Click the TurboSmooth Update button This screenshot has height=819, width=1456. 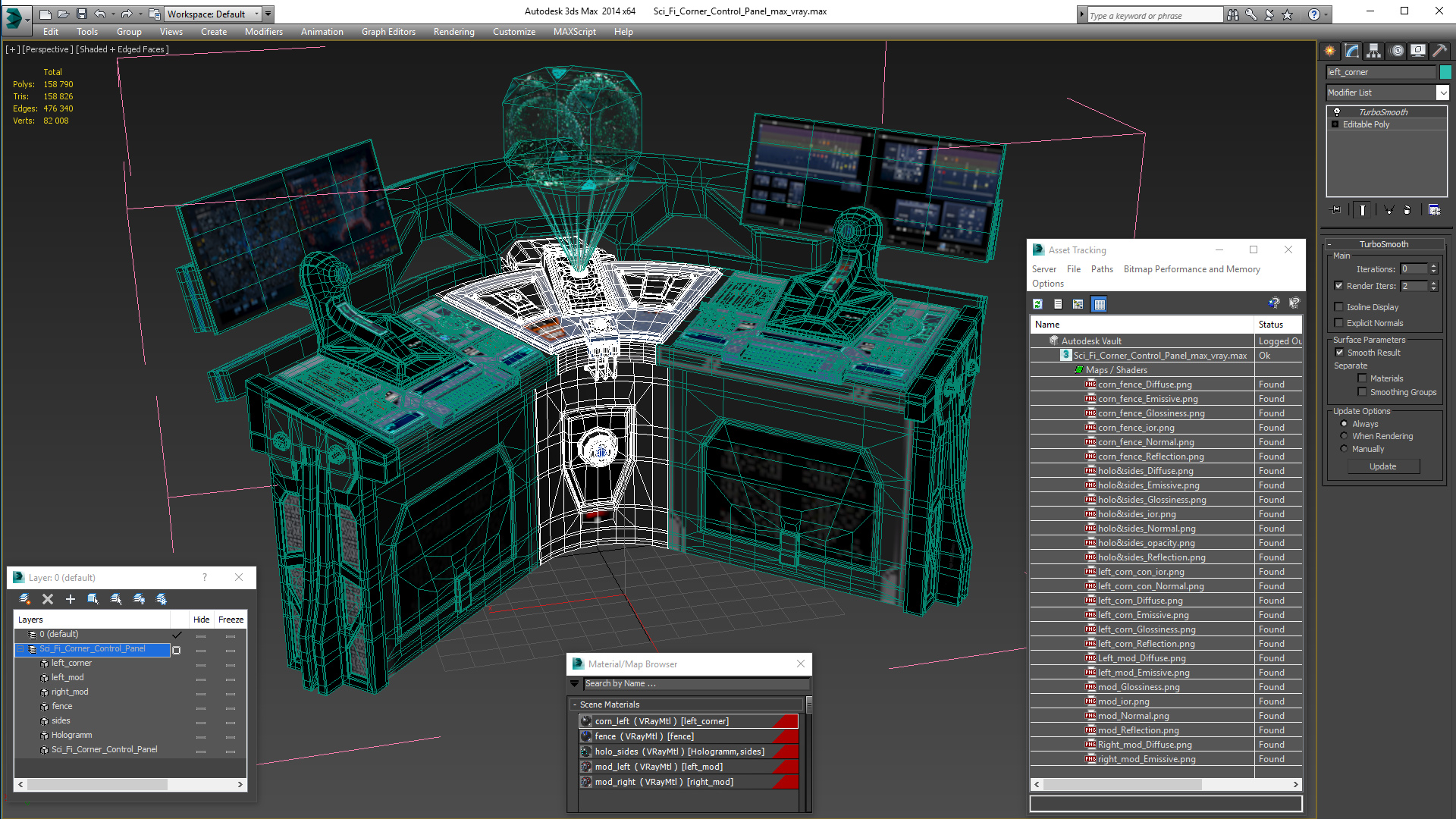(x=1382, y=466)
